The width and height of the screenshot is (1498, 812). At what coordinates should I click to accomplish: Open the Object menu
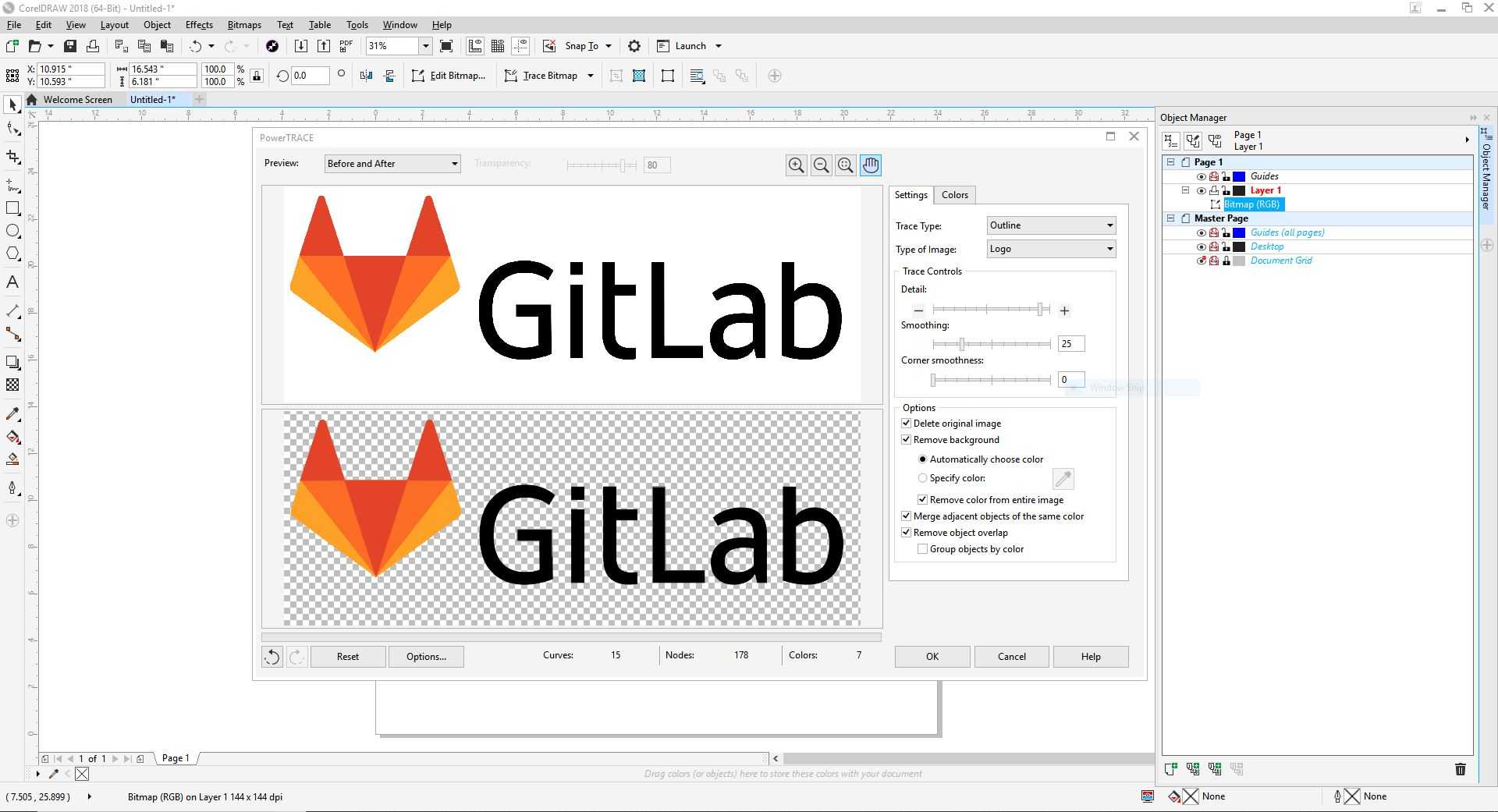157,25
